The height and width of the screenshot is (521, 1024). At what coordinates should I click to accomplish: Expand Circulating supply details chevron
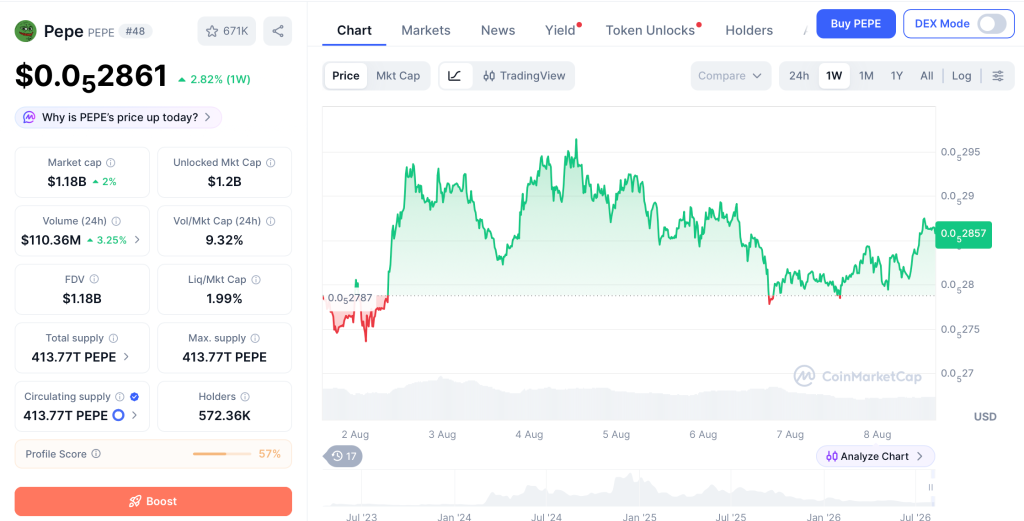click(x=135, y=415)
